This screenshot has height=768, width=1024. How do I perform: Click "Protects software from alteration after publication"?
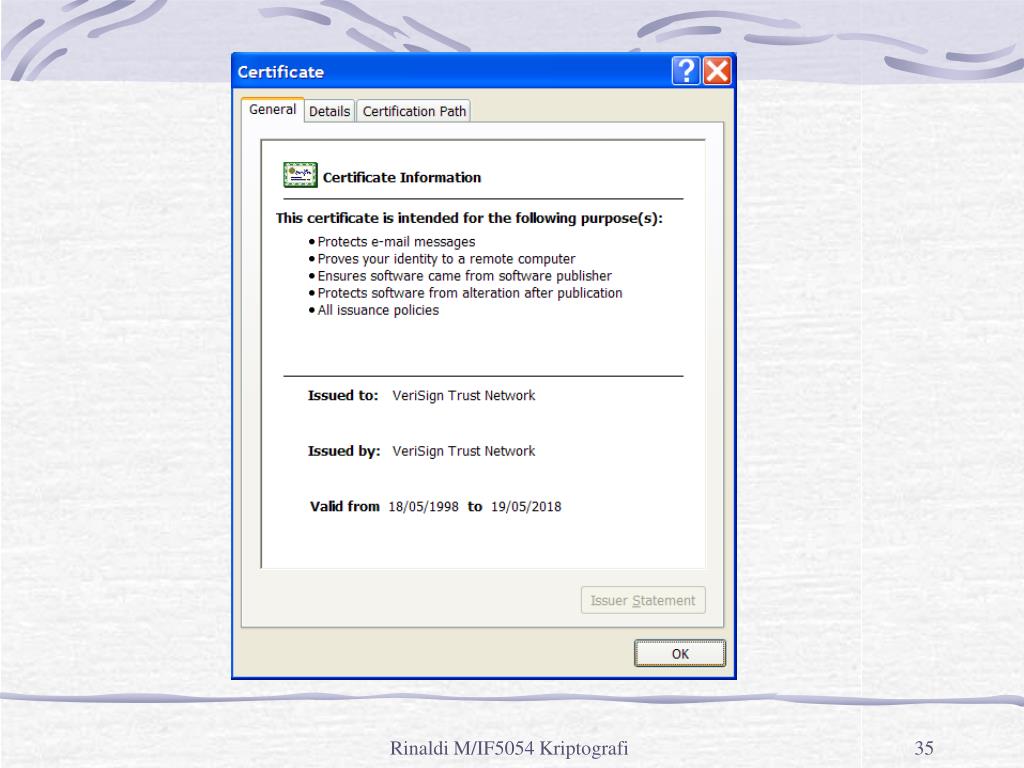pyautogui.click(x=470, y=293)
